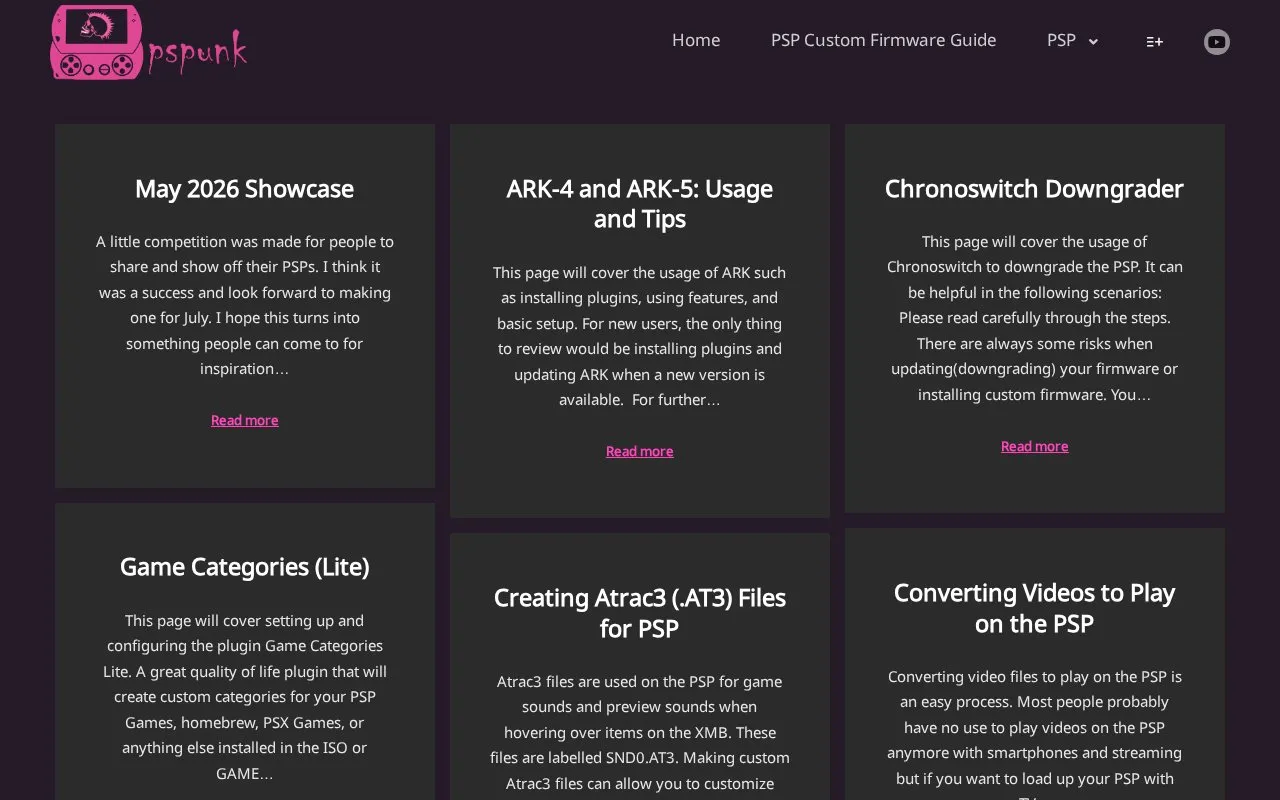The height and width of the screenshot is (800, 1280).
Task: Read more about May 2026 Showcase
Action: [x=245, y=420]
